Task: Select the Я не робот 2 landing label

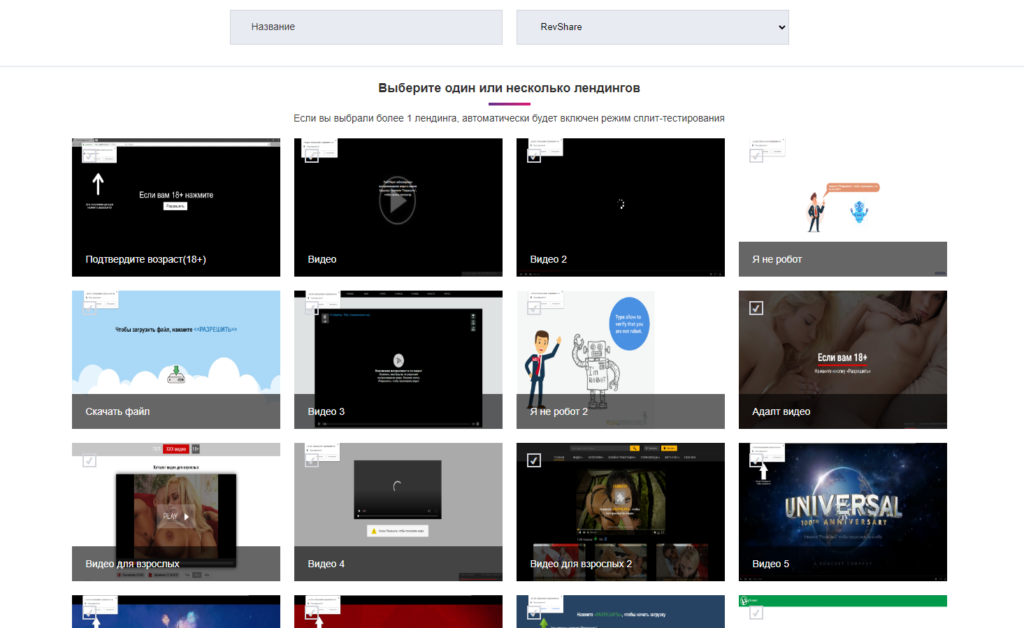Action: pyautogui.click(x=559, y=411)
